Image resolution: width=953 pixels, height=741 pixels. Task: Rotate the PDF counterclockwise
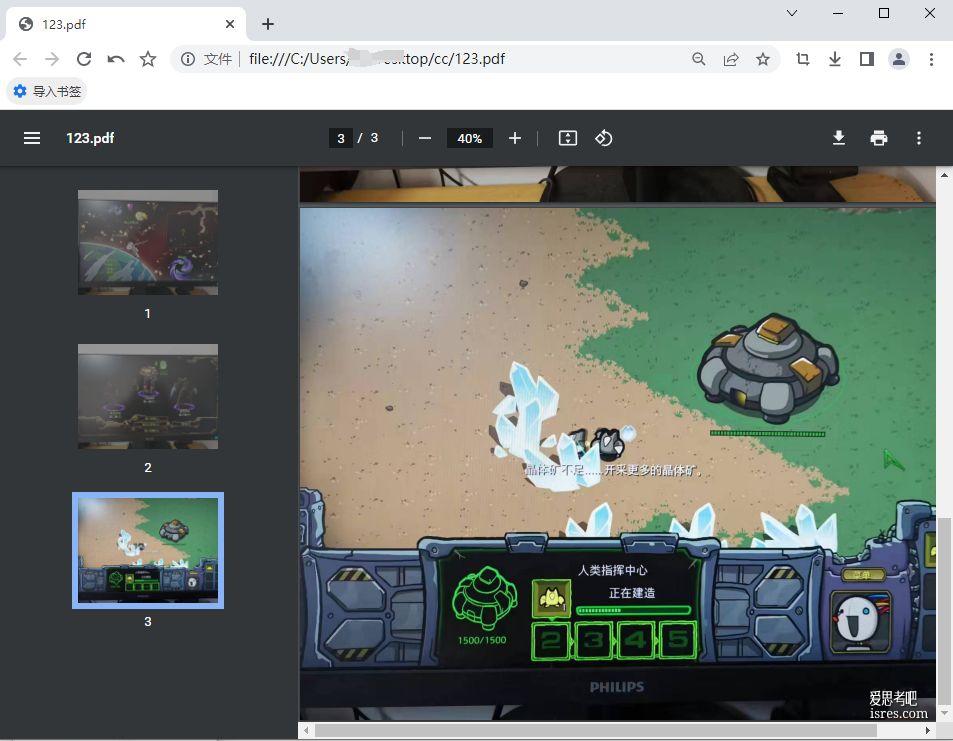[604, 138]
